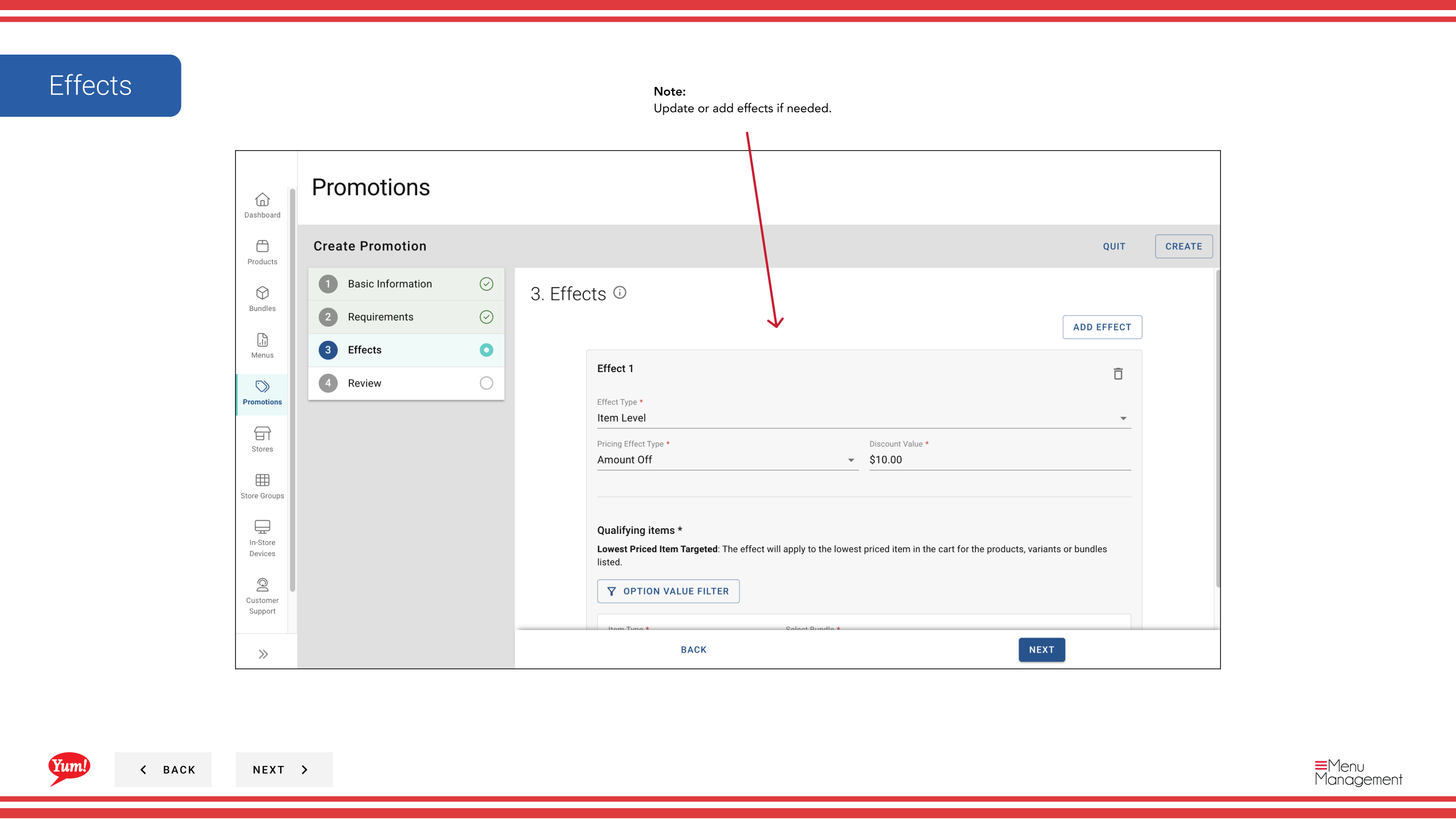Click the BACK link in form footer
The image size is (1456, 819).
(694, 650)
